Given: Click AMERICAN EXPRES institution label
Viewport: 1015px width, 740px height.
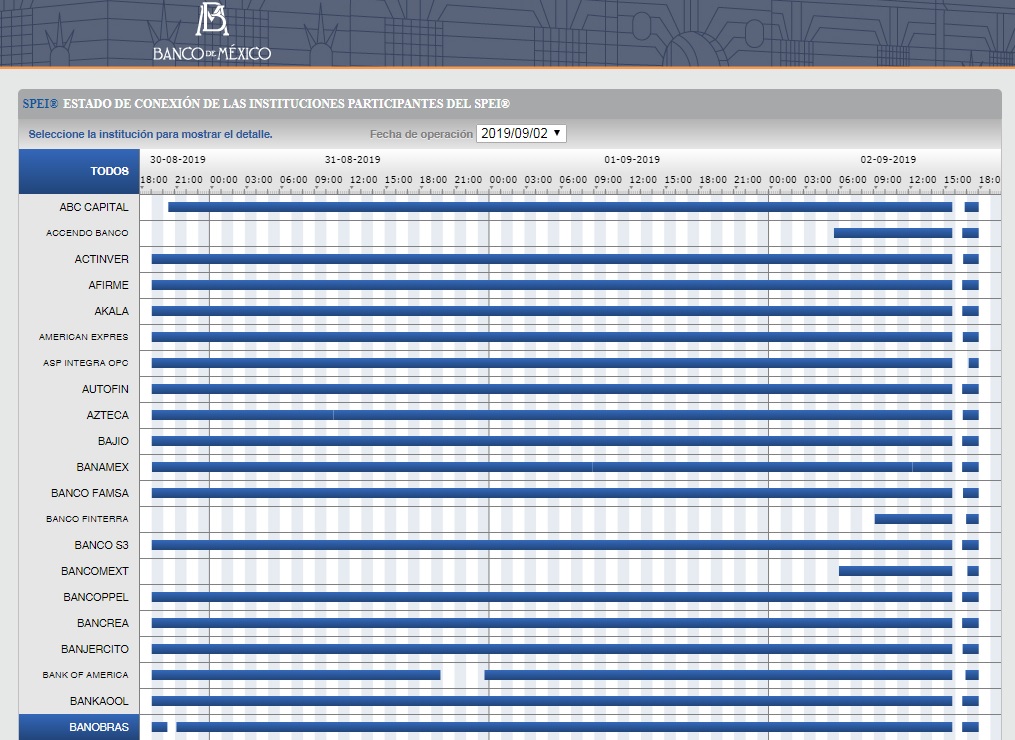Looking at the screenshot, I should click(83, 337).
